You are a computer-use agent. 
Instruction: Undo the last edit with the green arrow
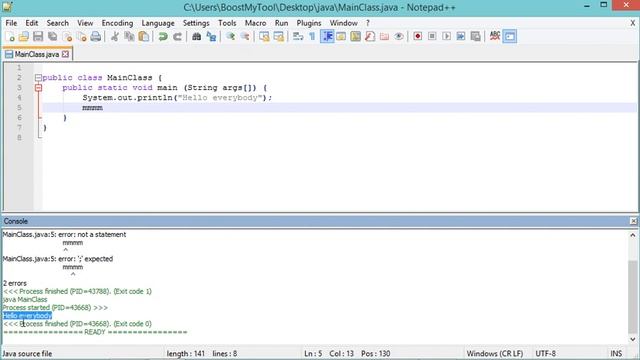pyautogui.click(x=163, y=37)
